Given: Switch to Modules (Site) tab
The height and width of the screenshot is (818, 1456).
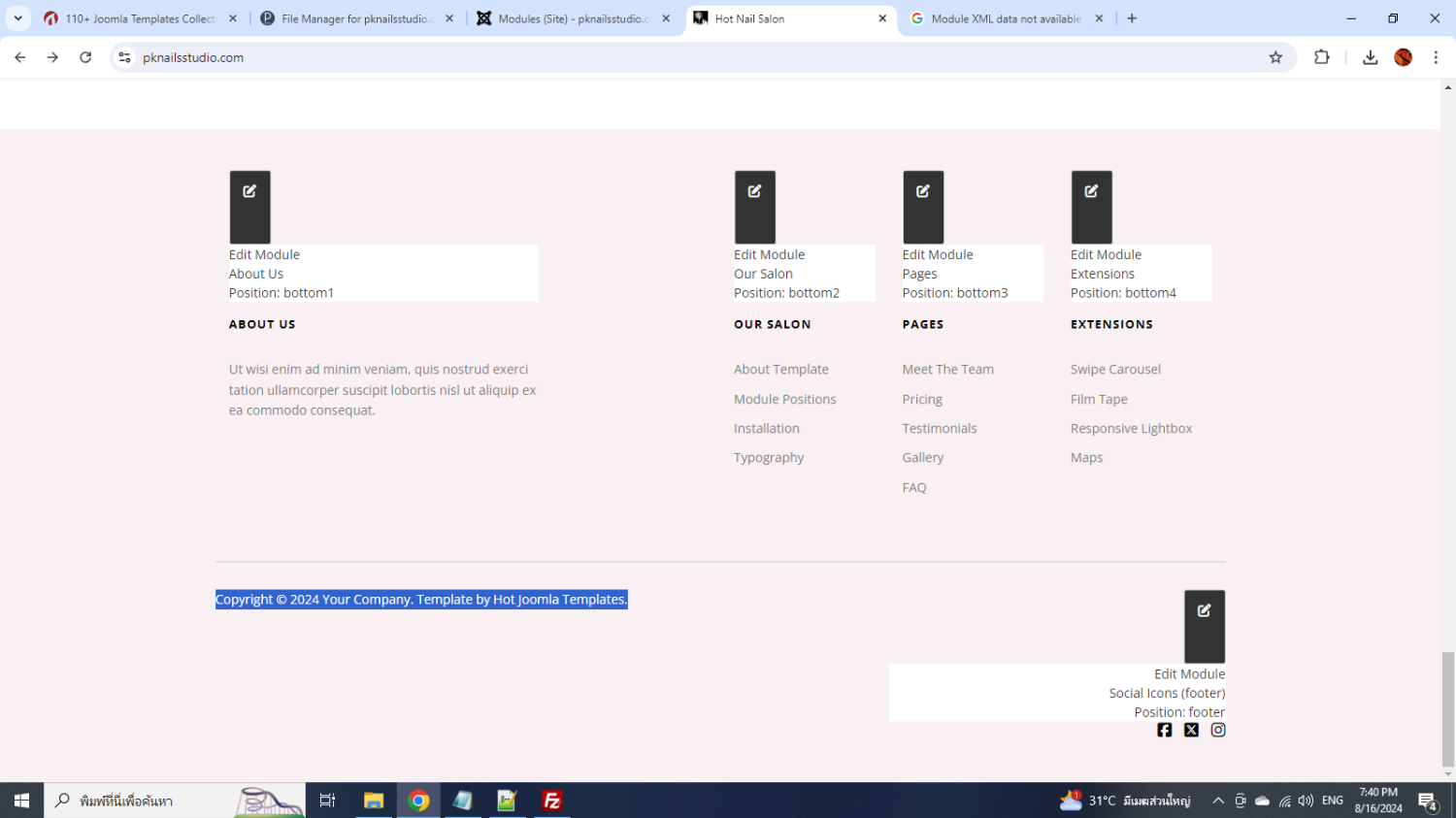Looking at the screenshot, I should pos(575,18).
